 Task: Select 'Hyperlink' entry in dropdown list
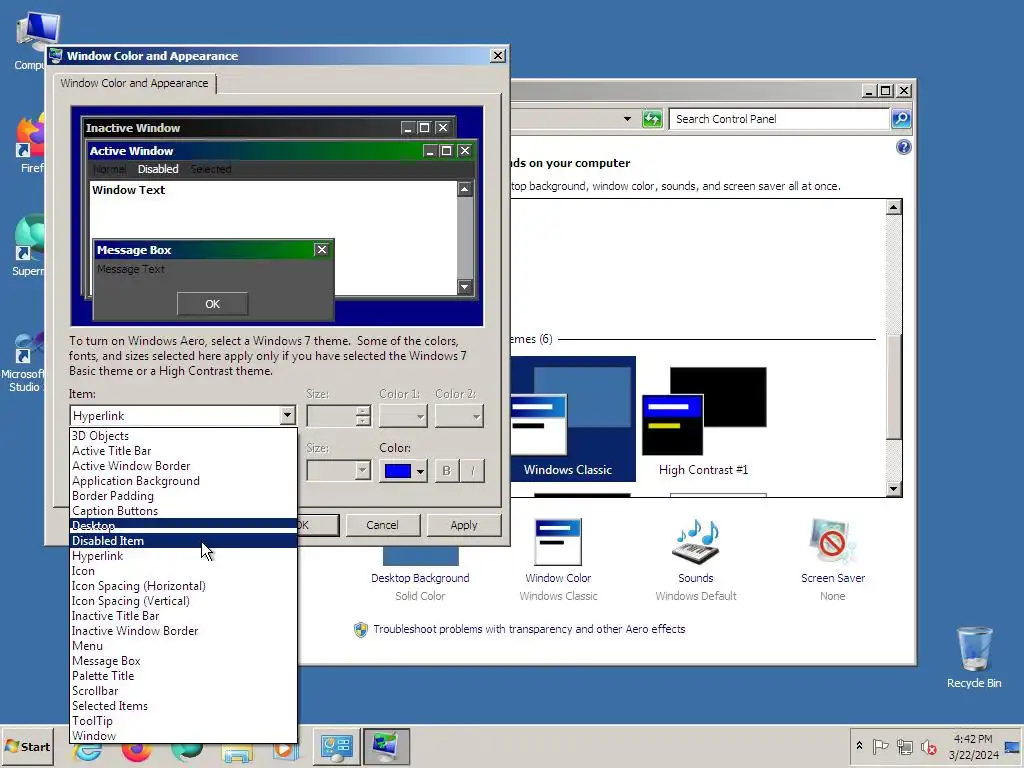(184, 556)
